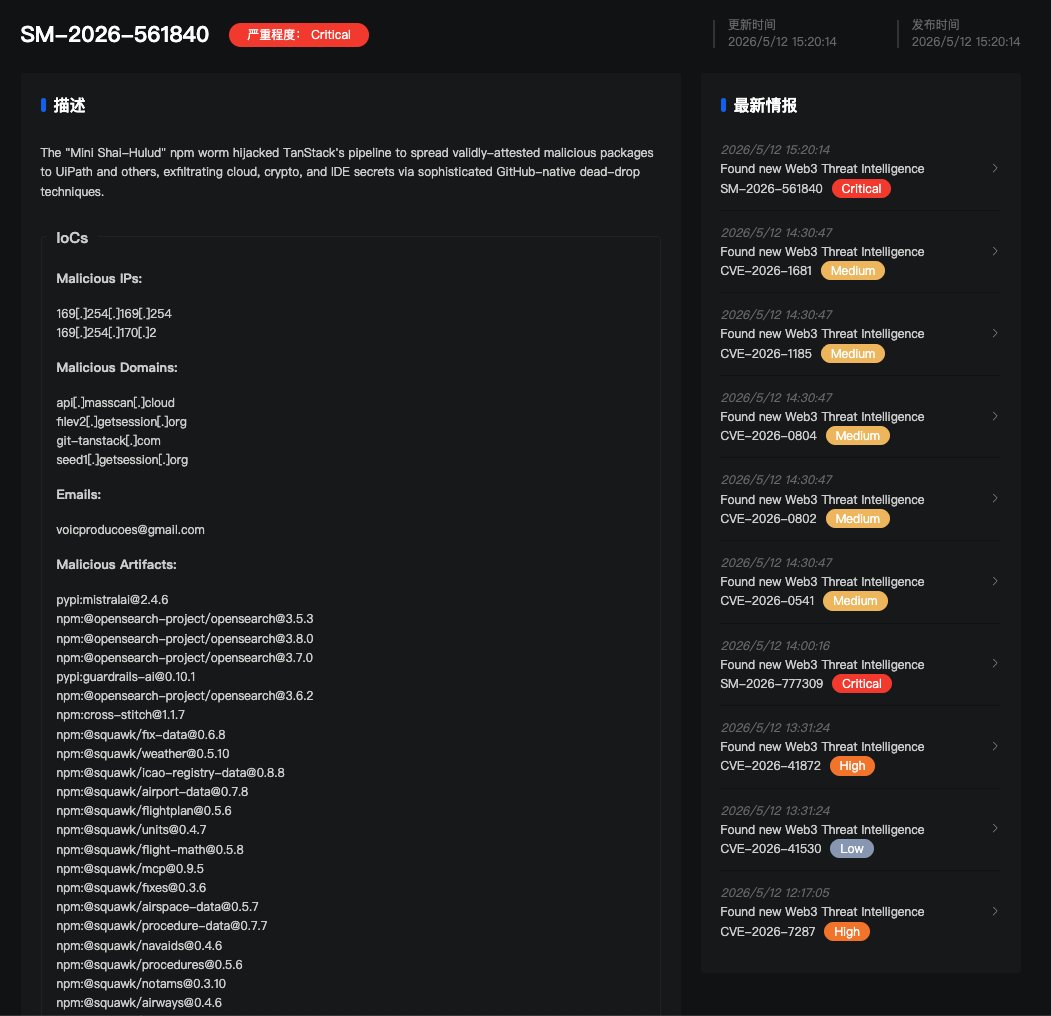Select the page title SM-2026-561840

coord(115,34)
